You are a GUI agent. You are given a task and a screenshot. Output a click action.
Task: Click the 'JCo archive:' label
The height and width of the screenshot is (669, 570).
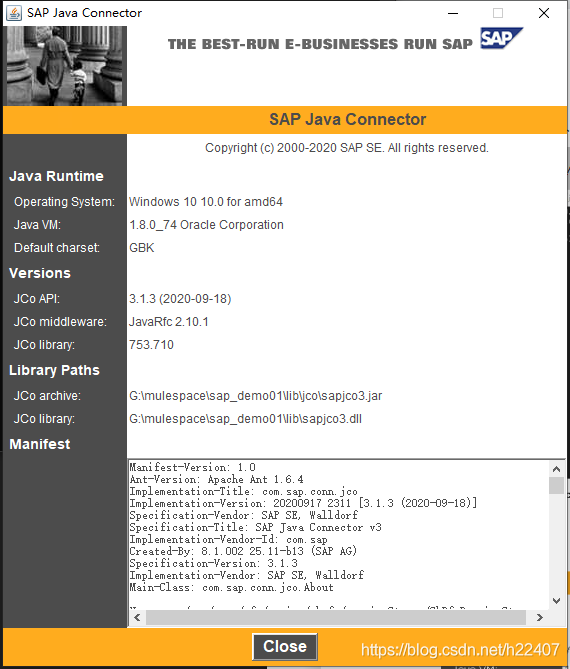pos(47,396)
